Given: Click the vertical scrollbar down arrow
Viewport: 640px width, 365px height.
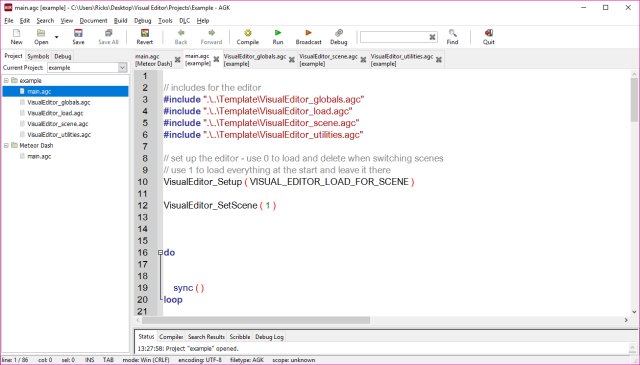Looking at the screenshot, I should [634, 312].
